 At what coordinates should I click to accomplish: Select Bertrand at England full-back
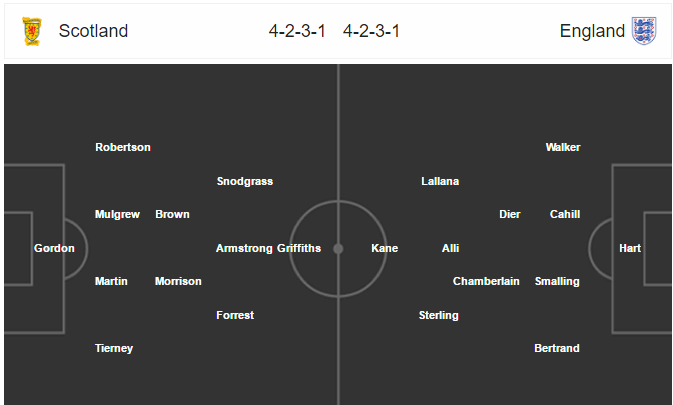[557, 348]
